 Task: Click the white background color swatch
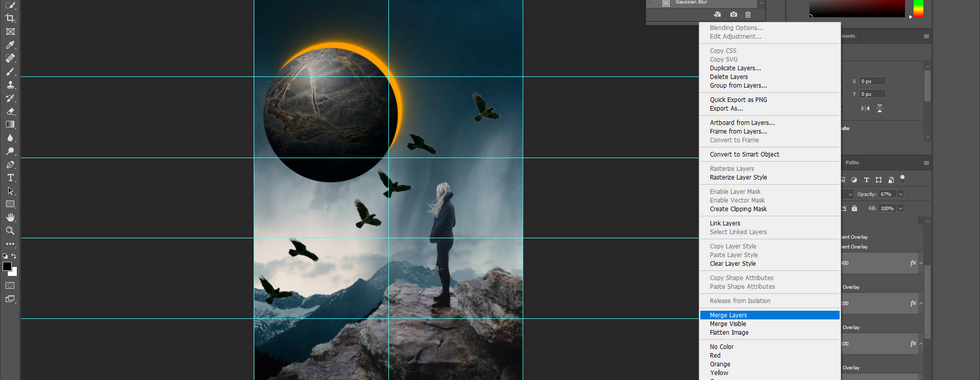pos(14,272)
